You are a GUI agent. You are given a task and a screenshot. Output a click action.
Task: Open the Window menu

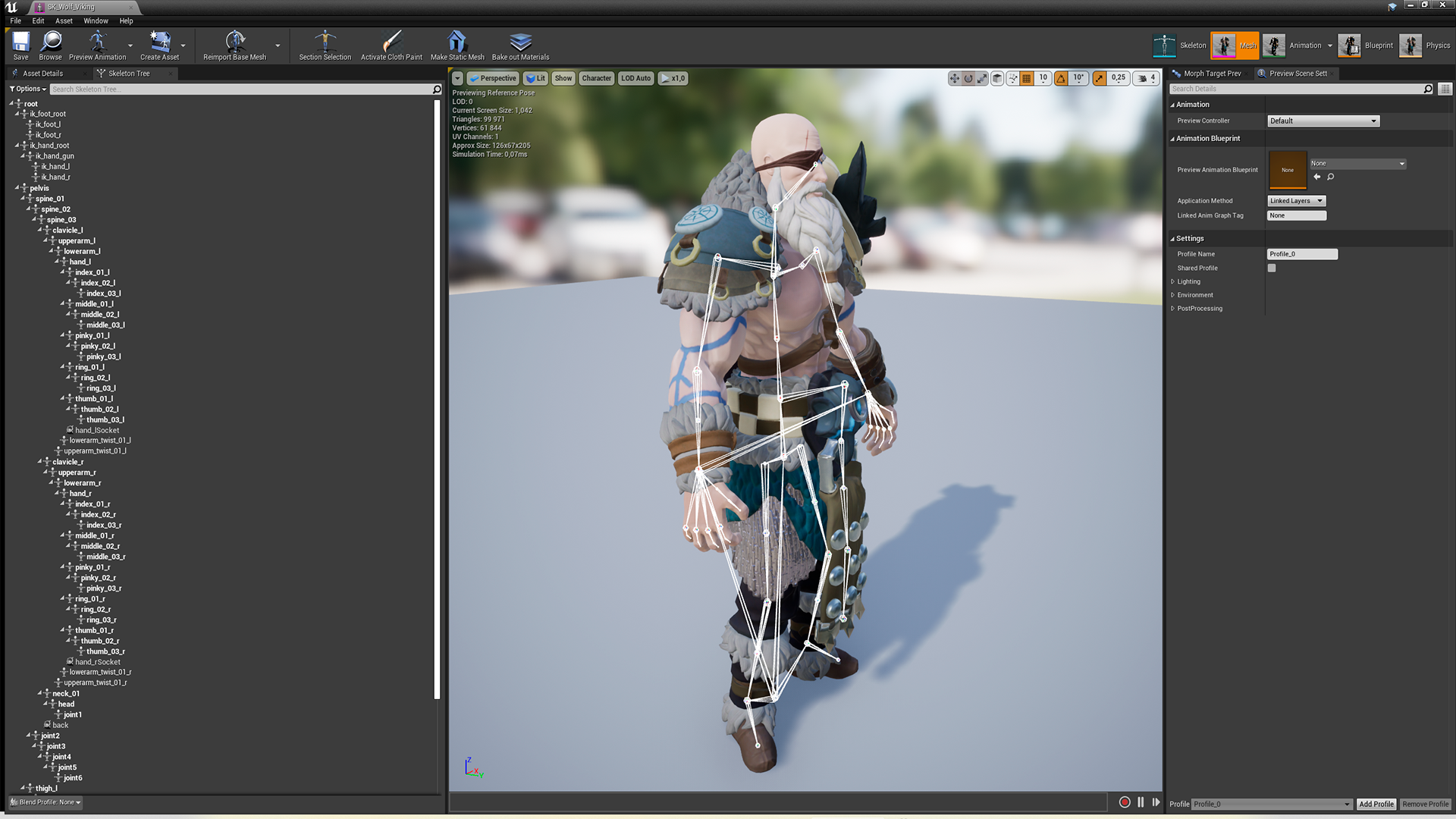(x=95, y=20)
